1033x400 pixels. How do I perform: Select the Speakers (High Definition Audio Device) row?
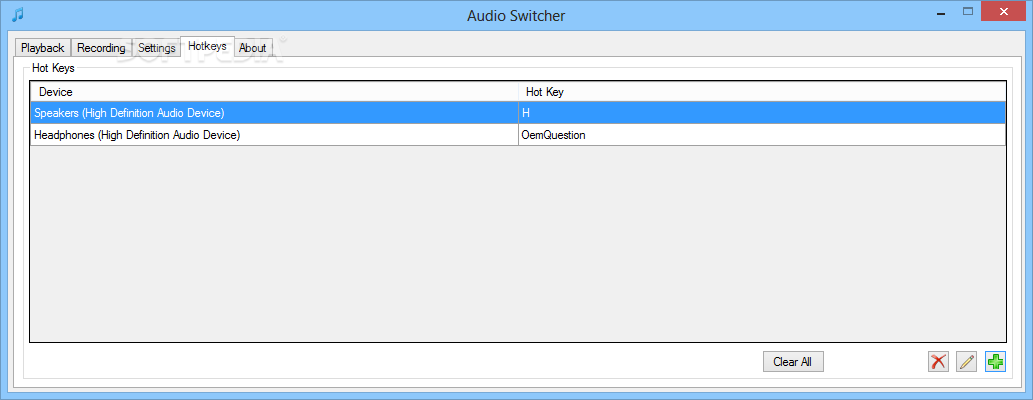(518, 113)
